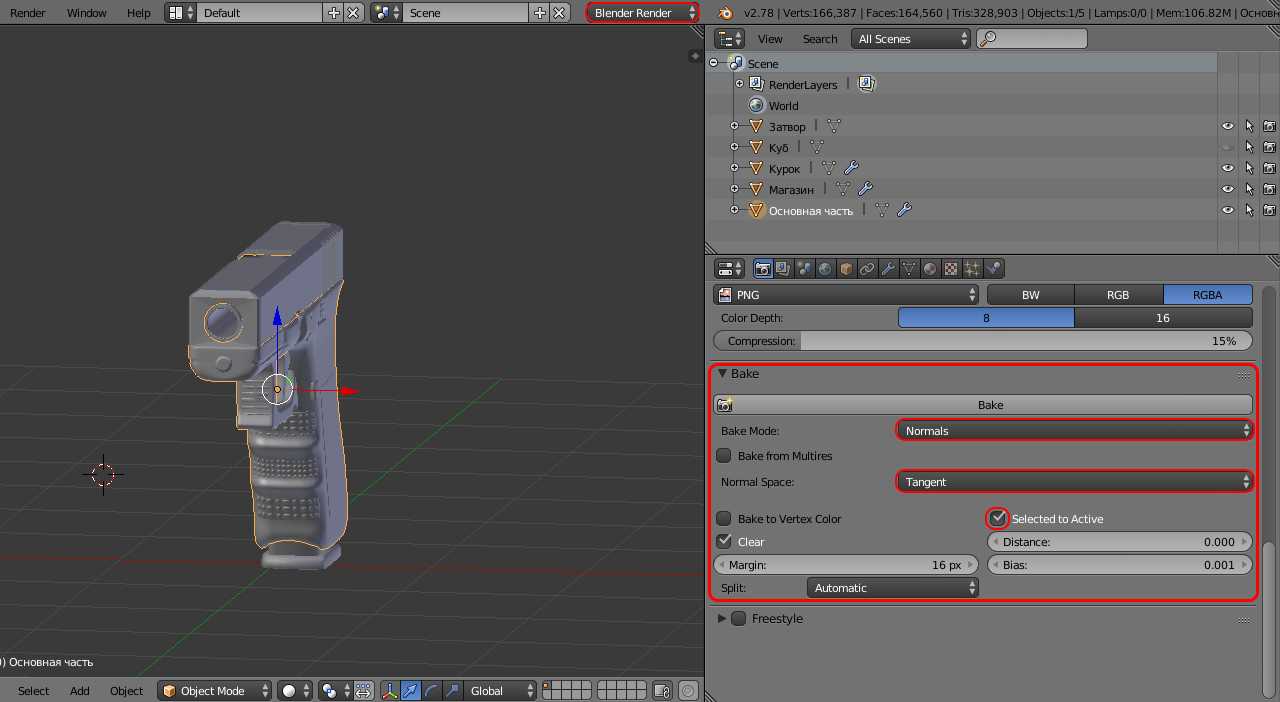Image resolution: width=1280 pixels, height=702 pixels.
Task: Open the Texture properties tab (checker icon)
Action: coord(951,269)
